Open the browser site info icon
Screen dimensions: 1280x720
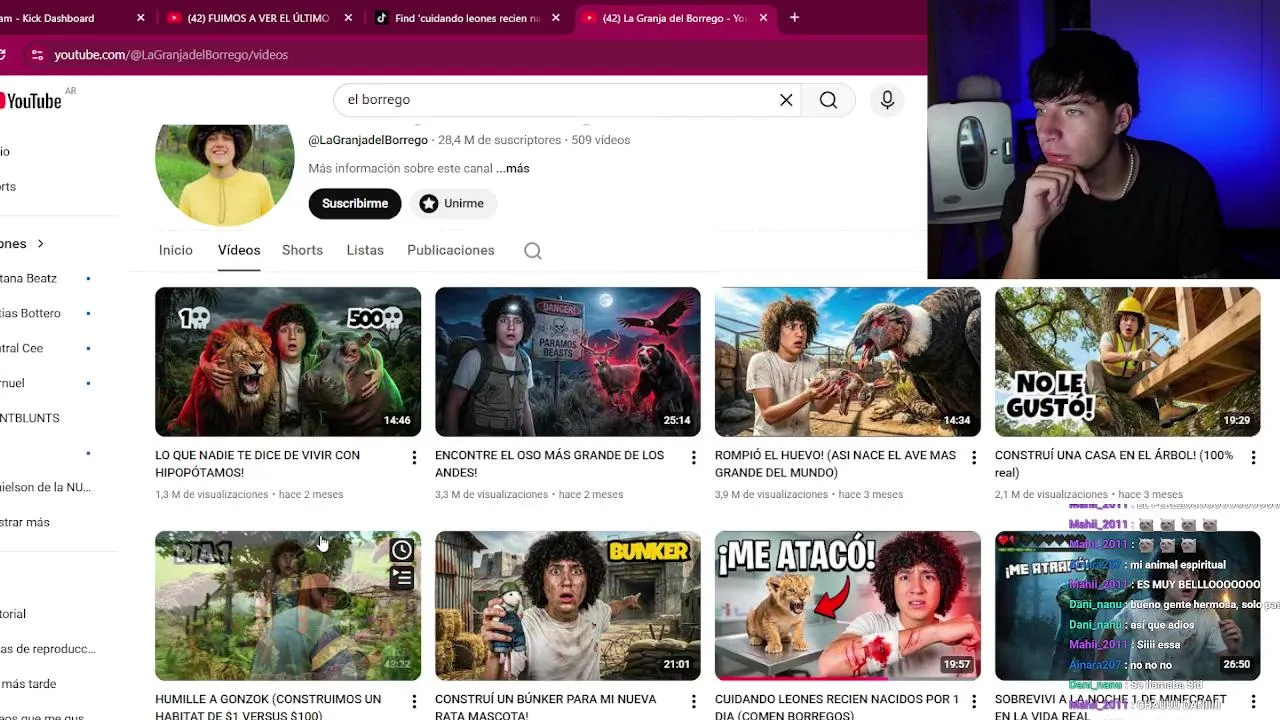[x=37, y=55]
